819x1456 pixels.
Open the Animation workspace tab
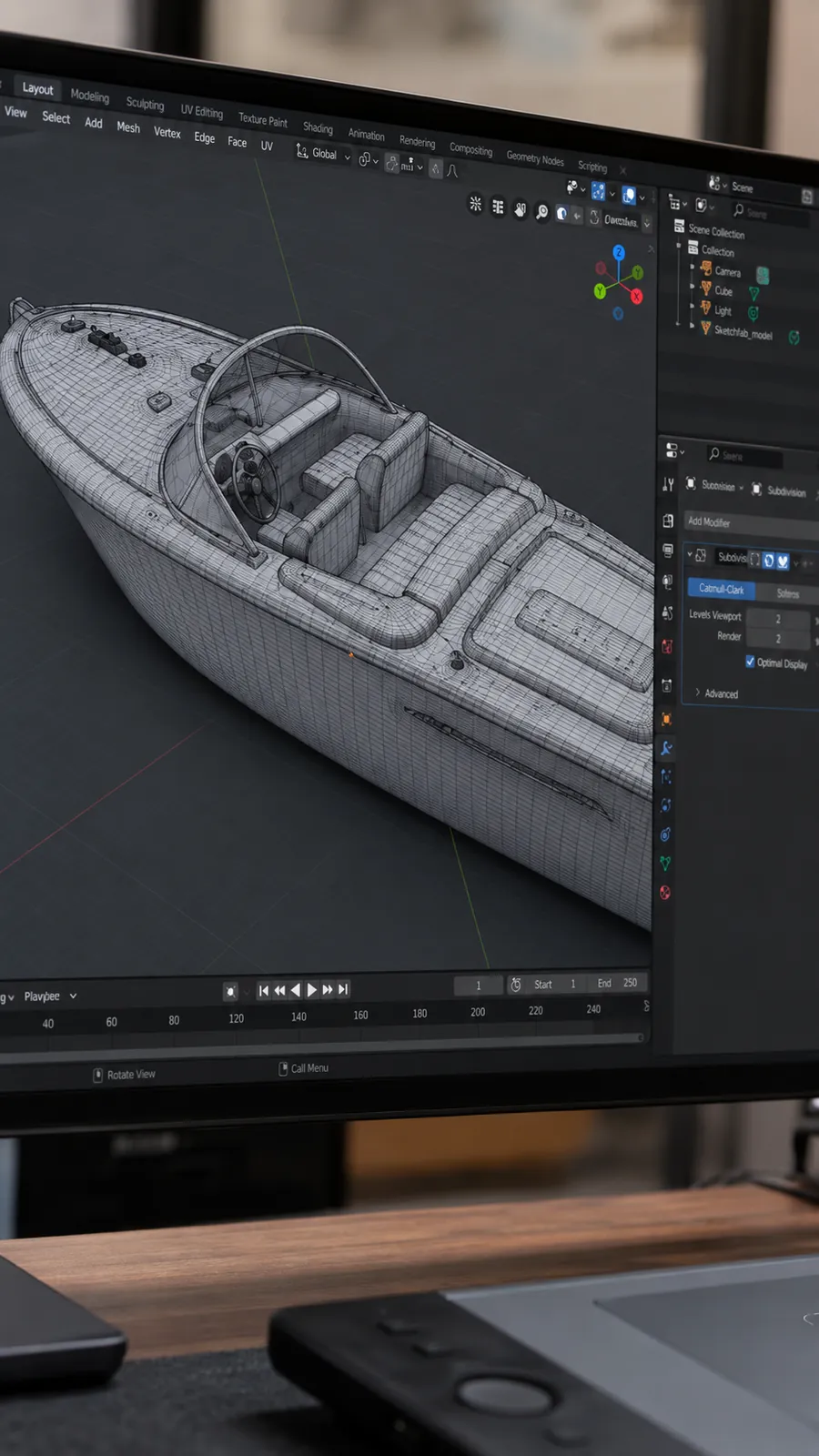[366, 135]
